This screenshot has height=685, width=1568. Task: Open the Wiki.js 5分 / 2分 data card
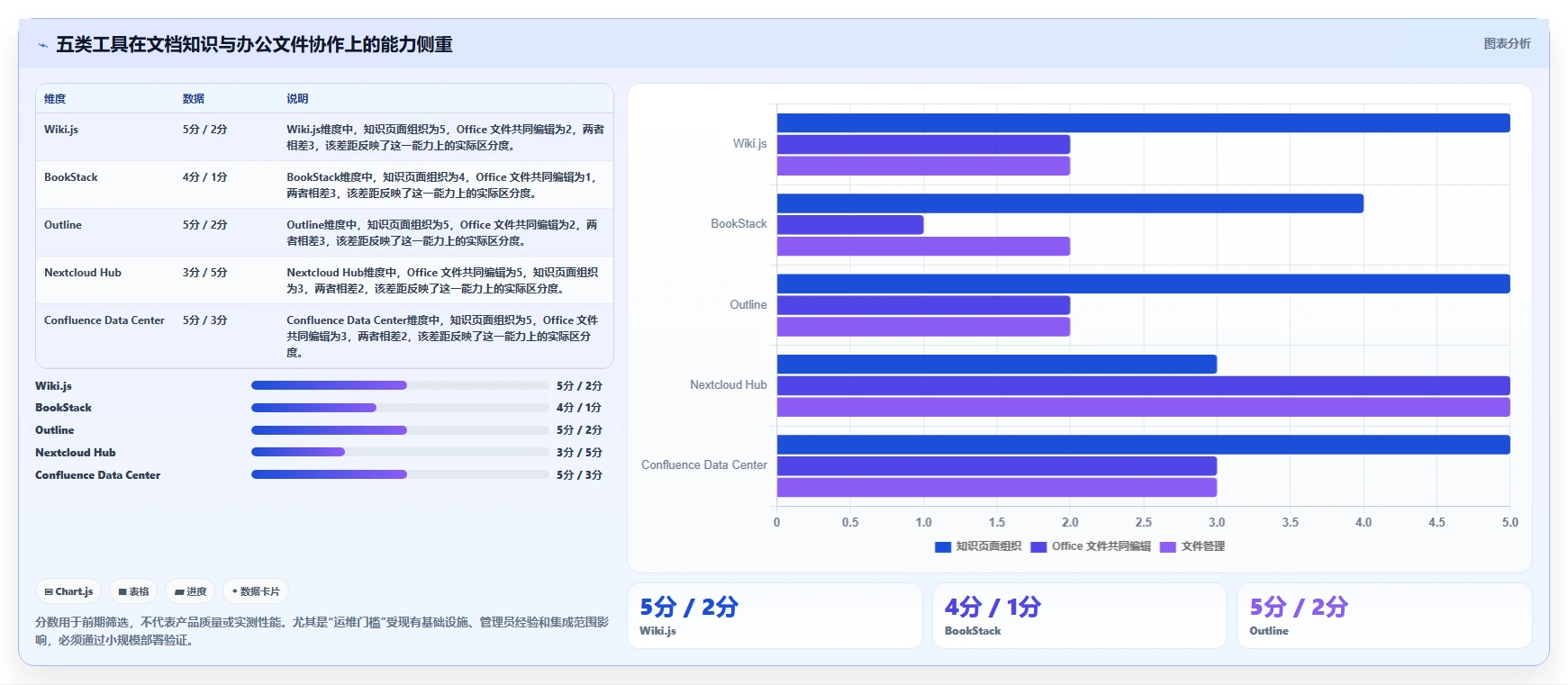tap(775, 616)
